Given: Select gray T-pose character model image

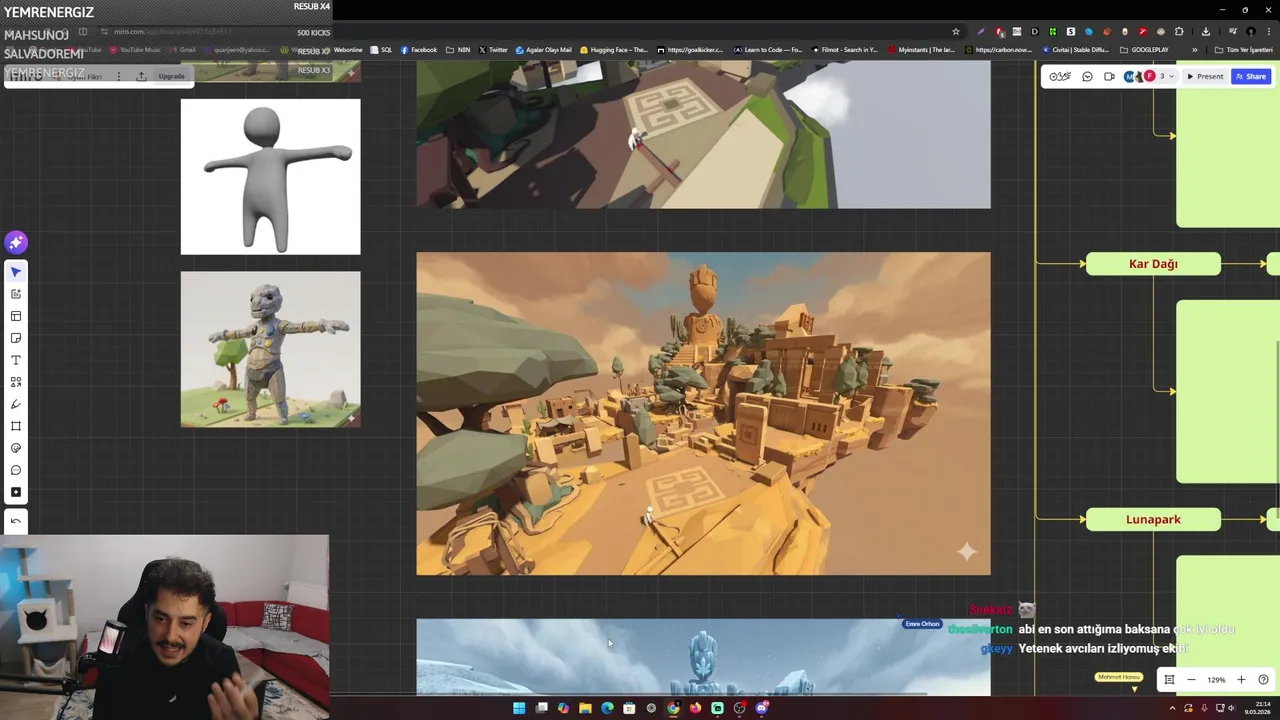Looking at the screenshot, I should coord(270,176).
